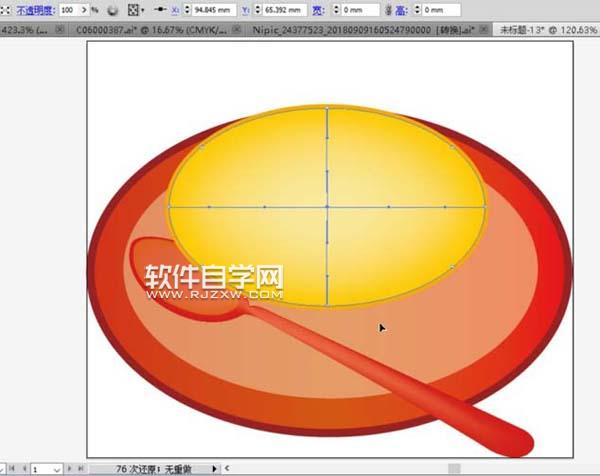Open the status bar options arrow

click(214, 469)
